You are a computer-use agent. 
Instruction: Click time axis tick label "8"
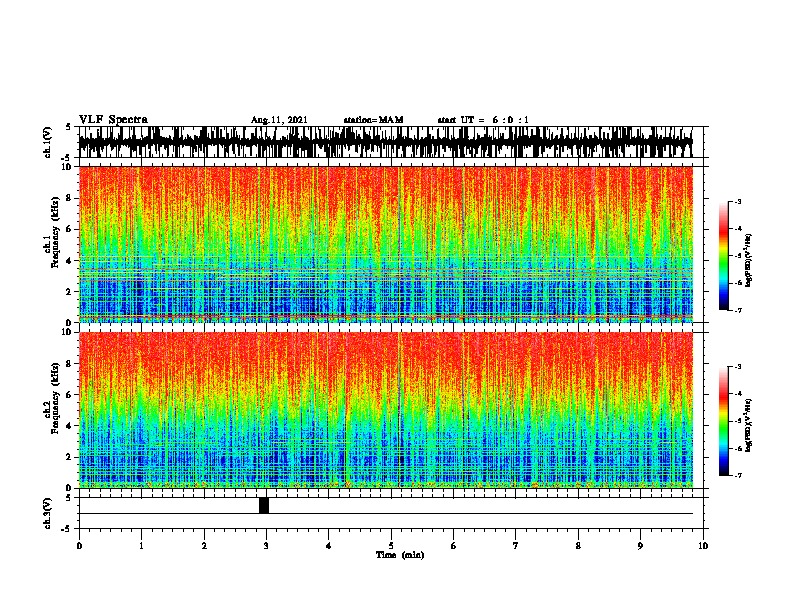(578, 546)
